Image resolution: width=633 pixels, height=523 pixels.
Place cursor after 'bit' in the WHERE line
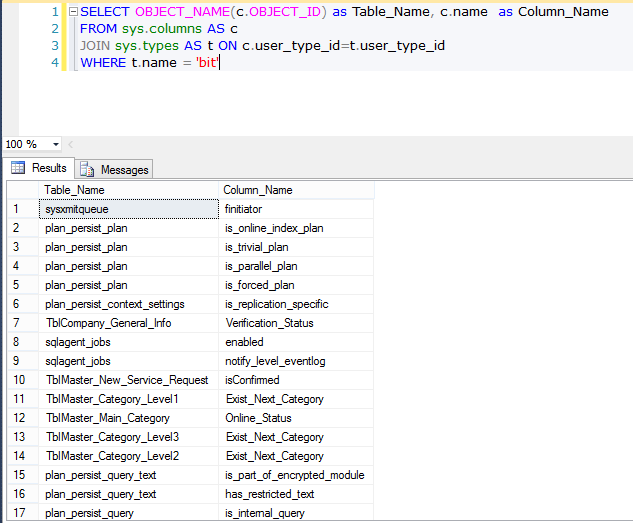click(x=220, y=62)
